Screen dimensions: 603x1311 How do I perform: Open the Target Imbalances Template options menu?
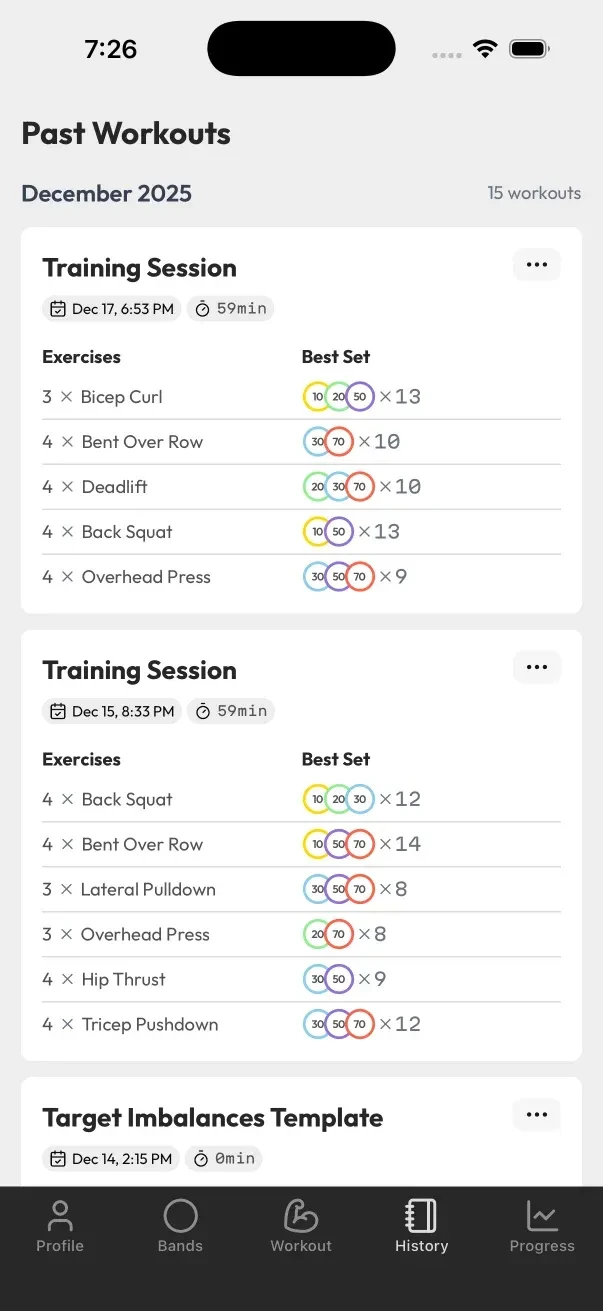click(x=536, y=1115)
